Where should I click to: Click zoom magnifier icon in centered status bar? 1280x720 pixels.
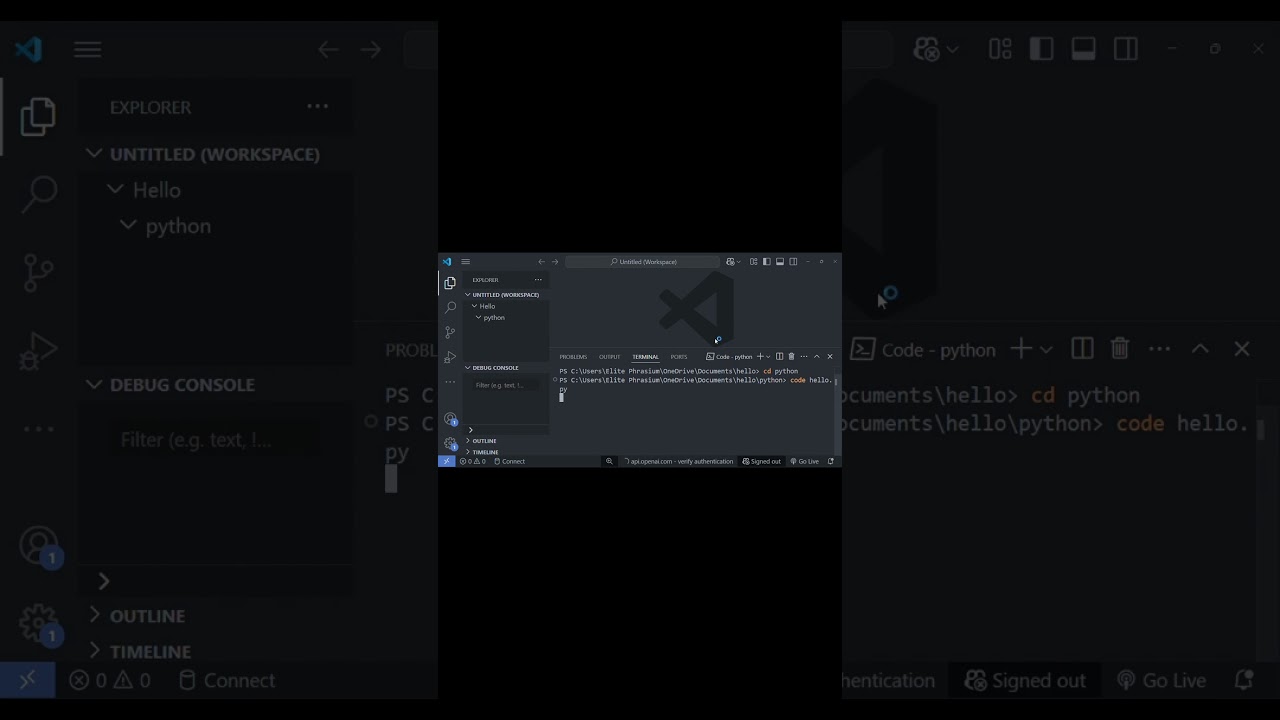[609, 461]
